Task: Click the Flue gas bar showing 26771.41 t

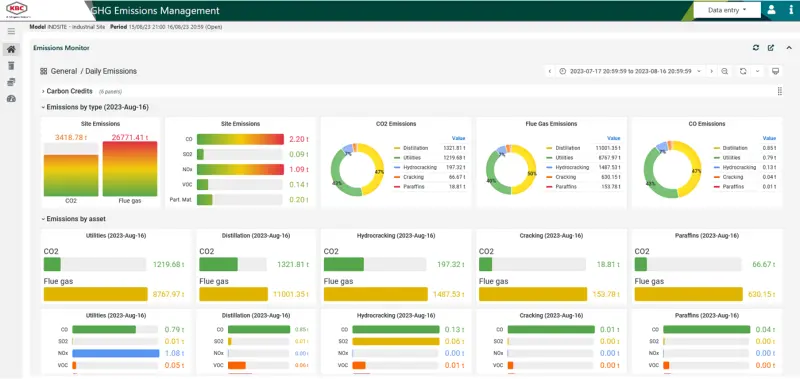Action: (x=130, y=169)
